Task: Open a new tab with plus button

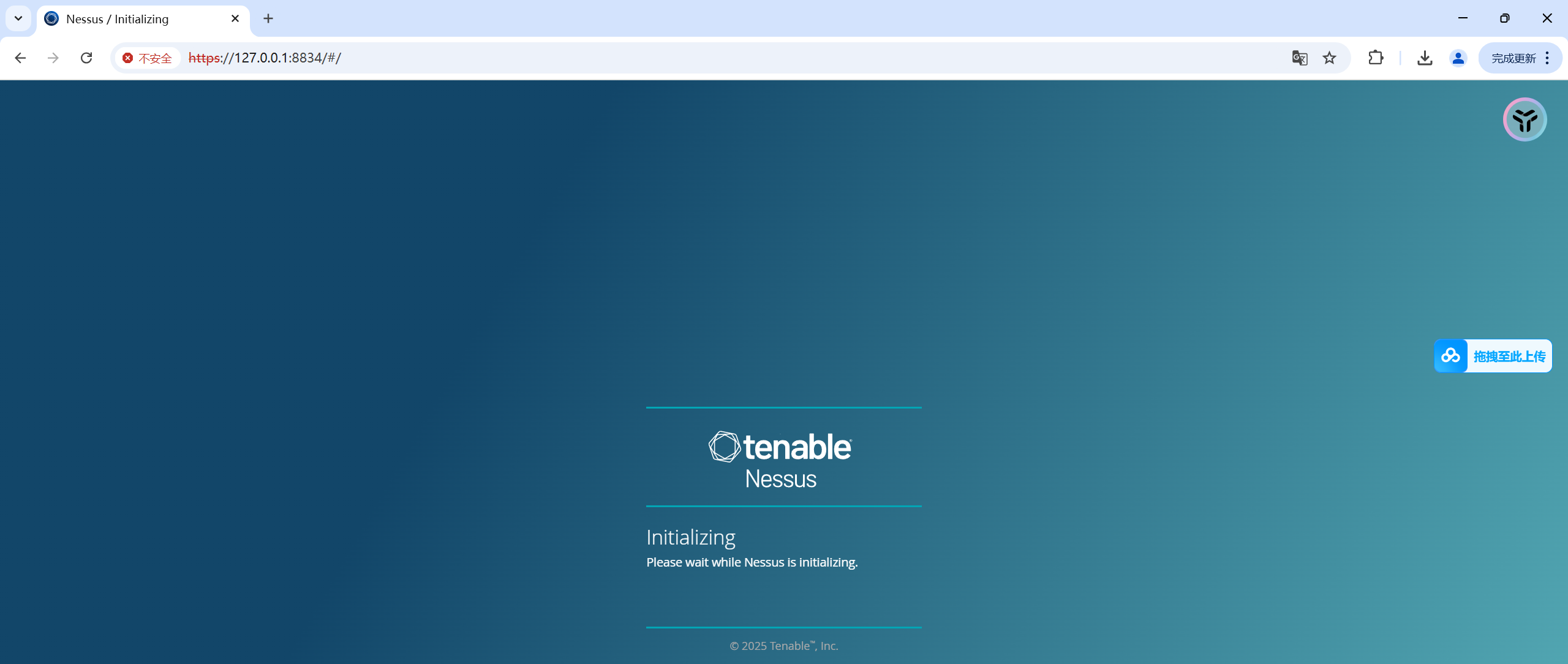Action: pyautogui.click(x=268, y=18)
